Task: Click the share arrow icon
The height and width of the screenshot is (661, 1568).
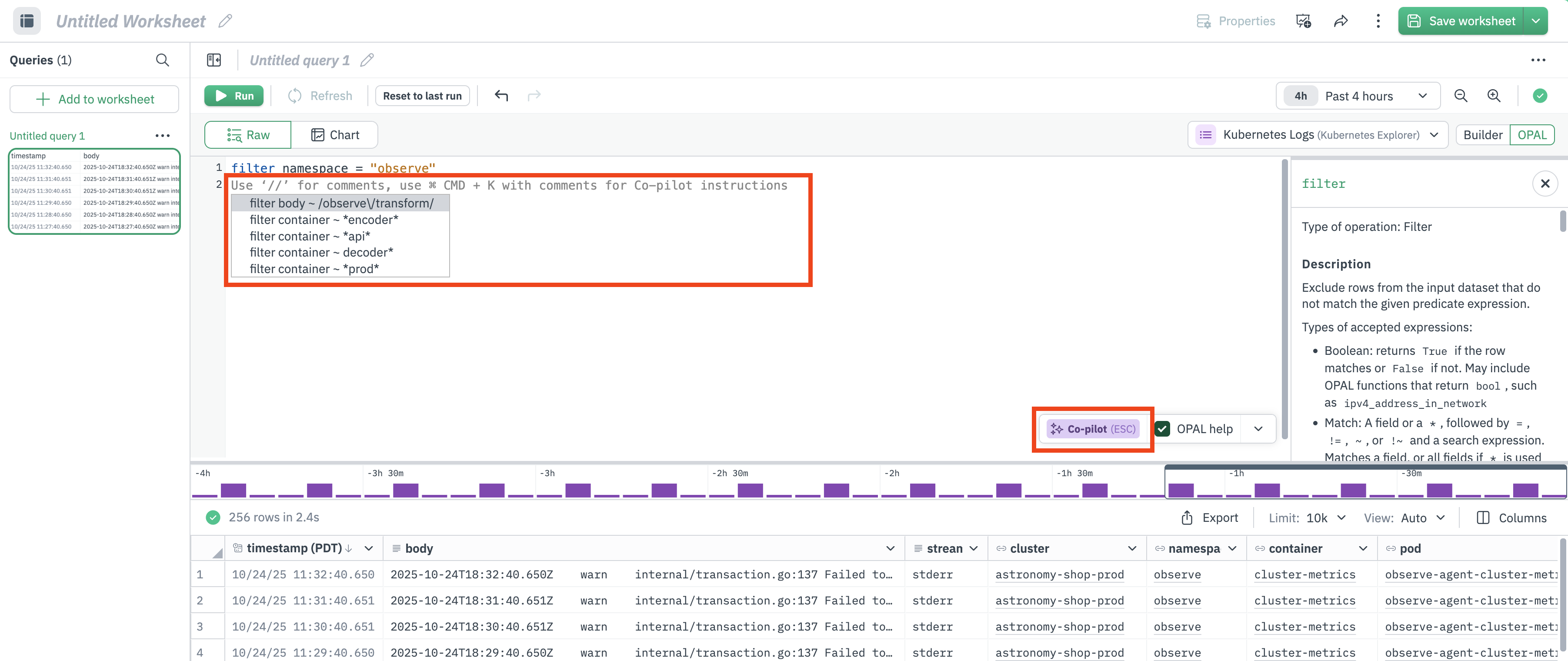Action: coord(1340,21)
